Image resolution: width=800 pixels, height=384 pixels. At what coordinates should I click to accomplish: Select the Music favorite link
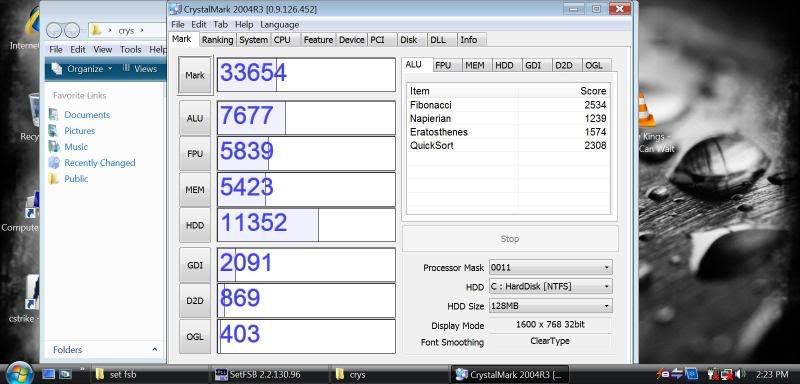[x=76, y=147]
